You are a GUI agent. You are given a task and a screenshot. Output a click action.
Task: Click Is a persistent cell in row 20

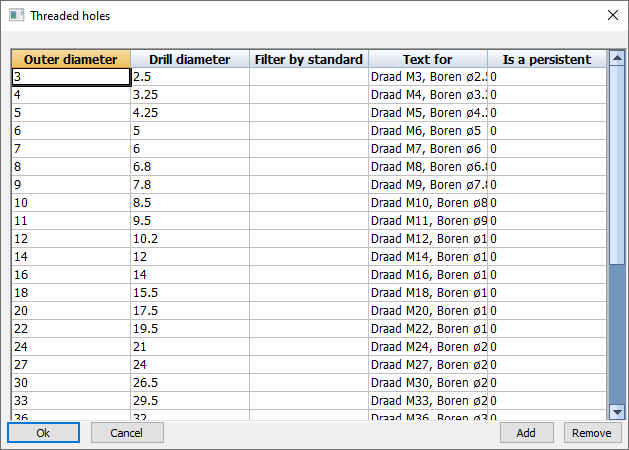(546, 310)
